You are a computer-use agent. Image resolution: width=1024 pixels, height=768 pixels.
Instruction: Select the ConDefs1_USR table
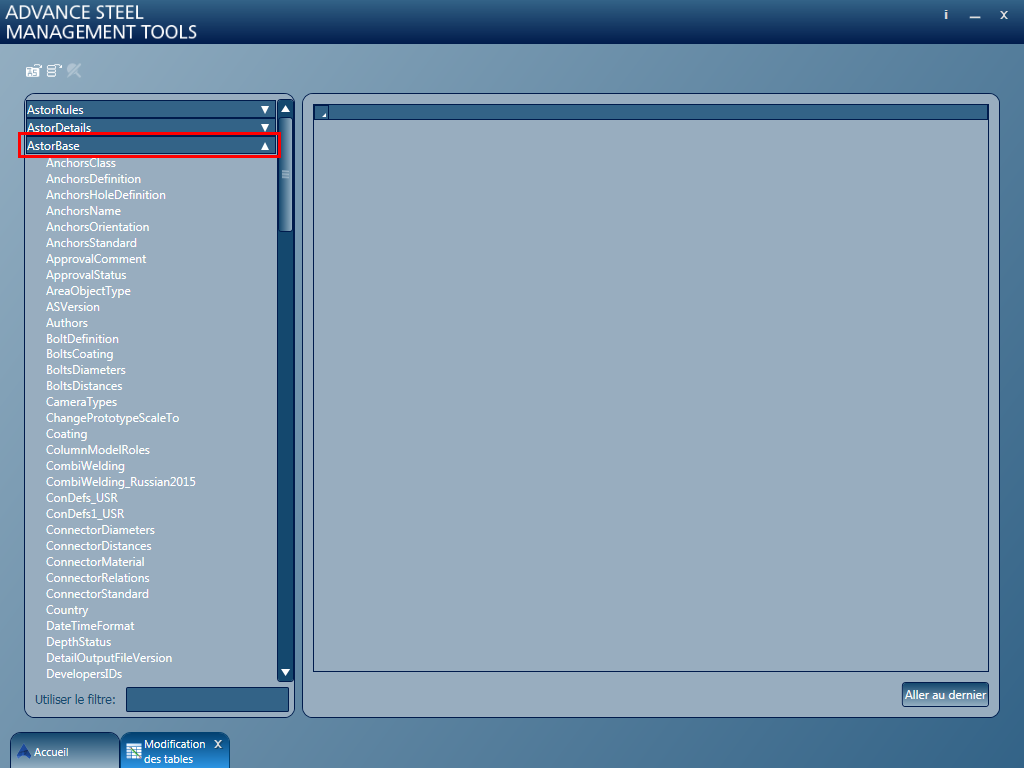pyautogui.click(x=85, y=514)
